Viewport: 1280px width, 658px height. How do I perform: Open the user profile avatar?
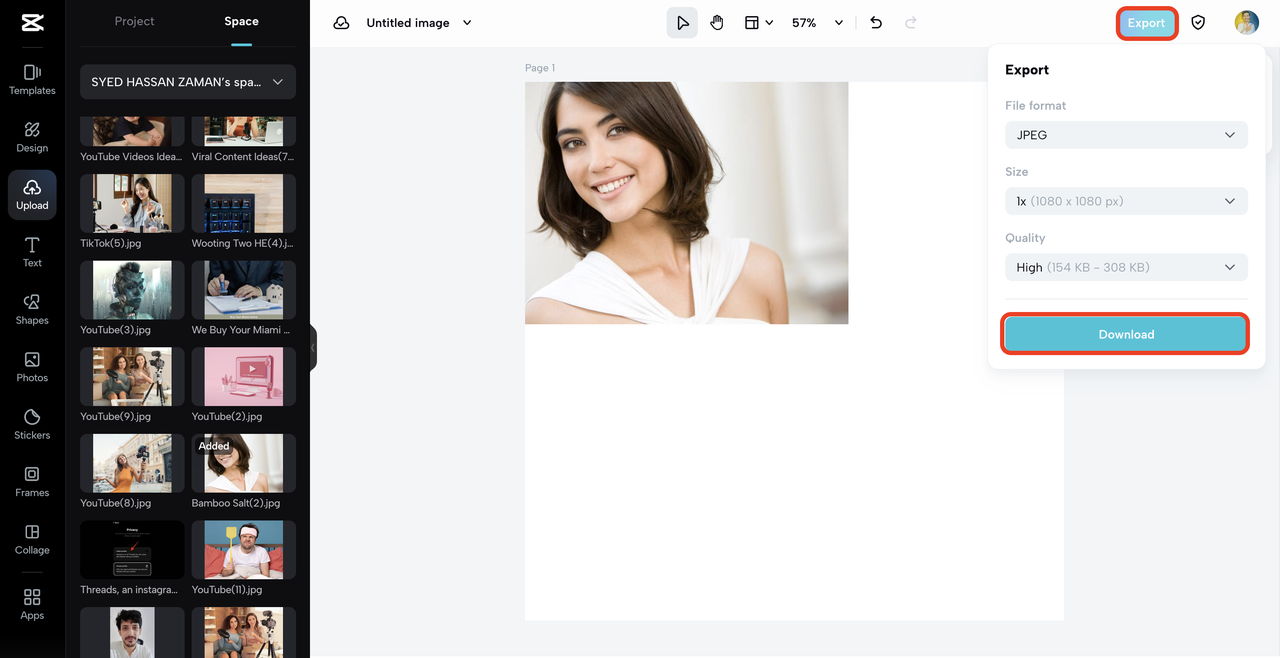click(x=1246, y=23)
